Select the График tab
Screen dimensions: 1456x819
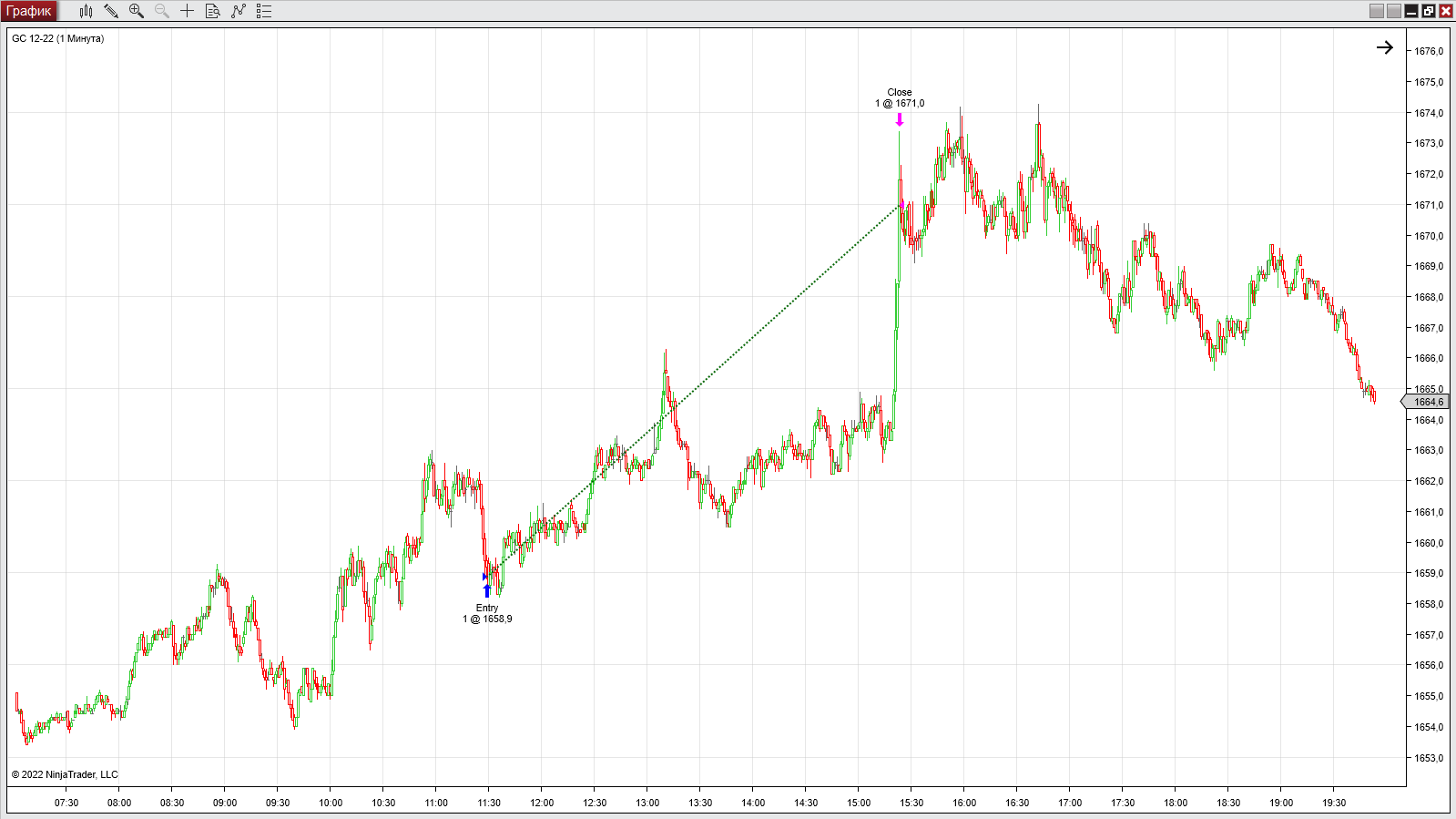29,11
